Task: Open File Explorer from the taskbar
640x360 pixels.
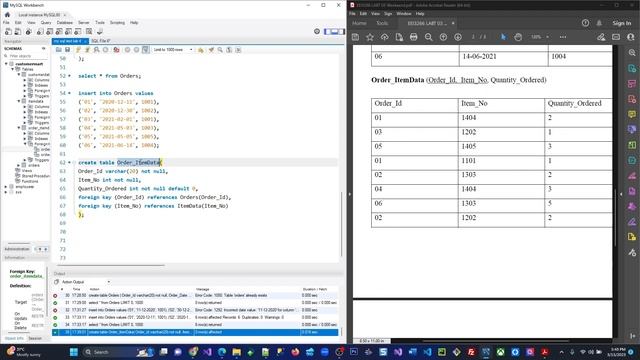Action: pyautogui.click(x=236, y=352)
